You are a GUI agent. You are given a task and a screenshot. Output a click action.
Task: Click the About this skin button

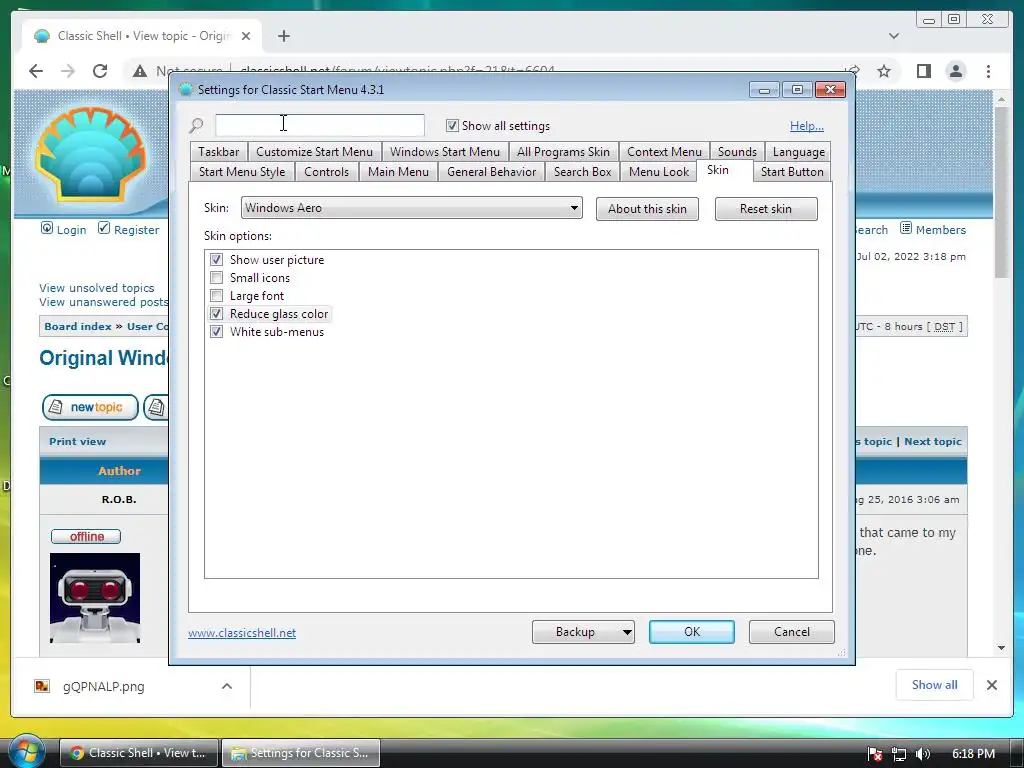[x=647, y=209]
